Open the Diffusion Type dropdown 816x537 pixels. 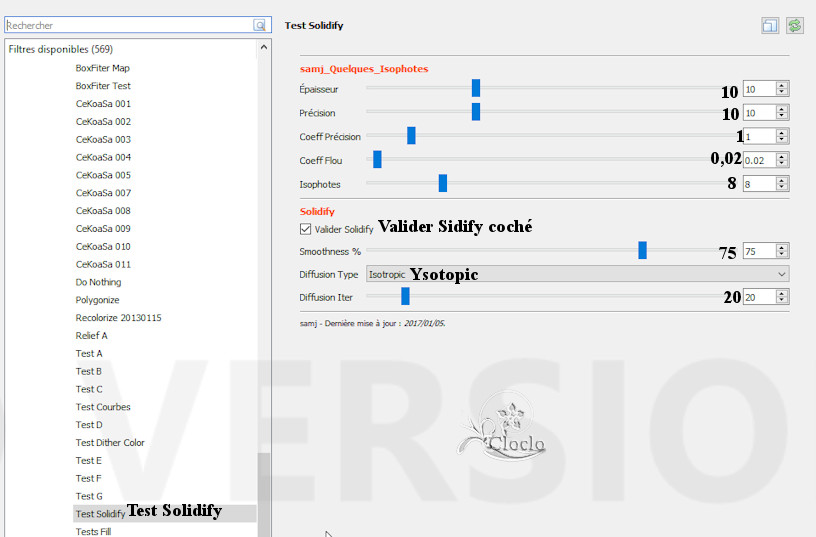[576, 274]
